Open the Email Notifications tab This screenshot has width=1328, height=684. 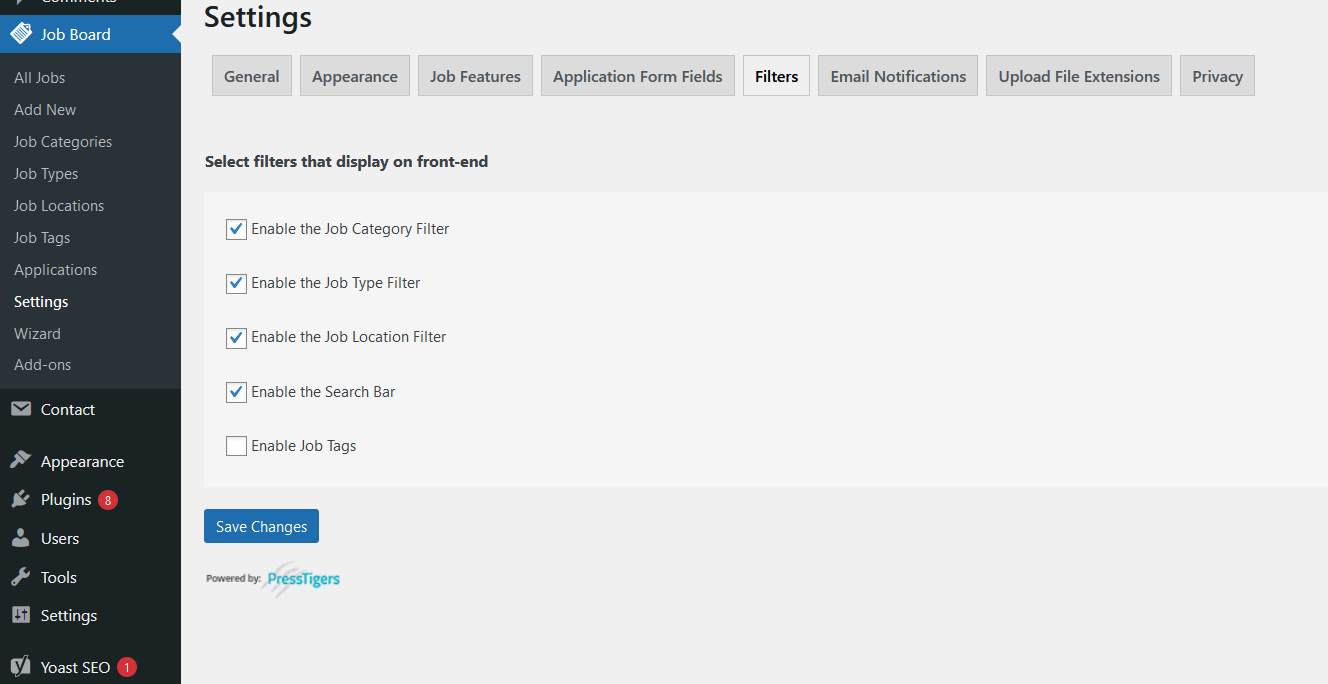(x=898, y=76)
